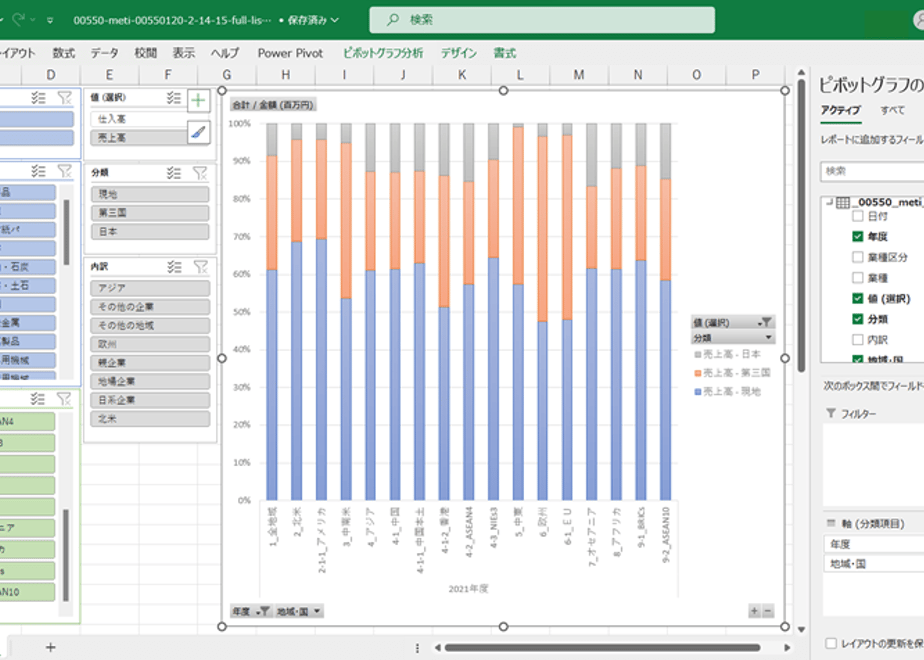Switch to the デザイン ribbon tab
Viewport: 924px width, 660px height.
(458, 53)
